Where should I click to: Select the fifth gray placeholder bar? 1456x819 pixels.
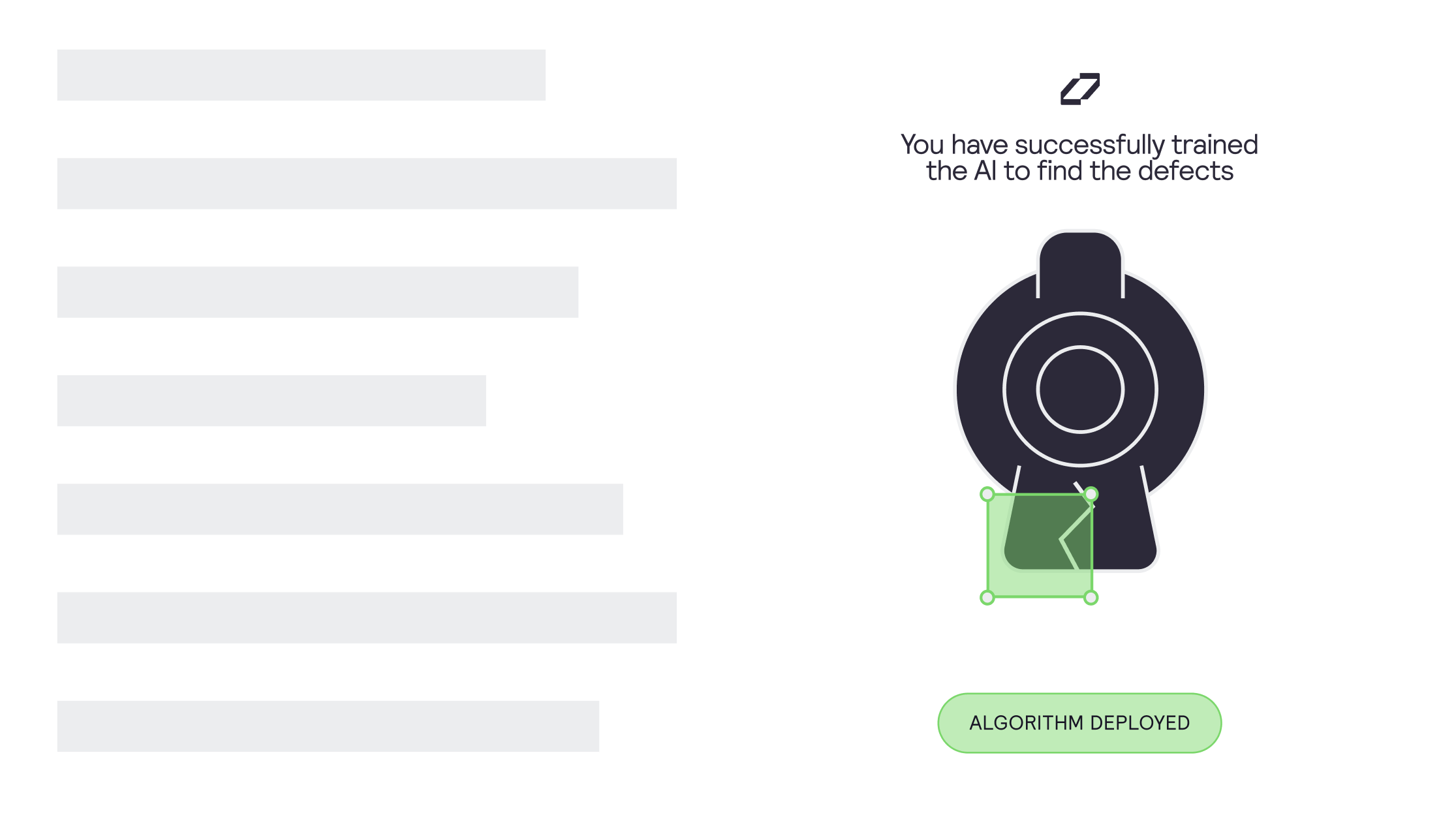pyautogui.click(x=340, y=509)
